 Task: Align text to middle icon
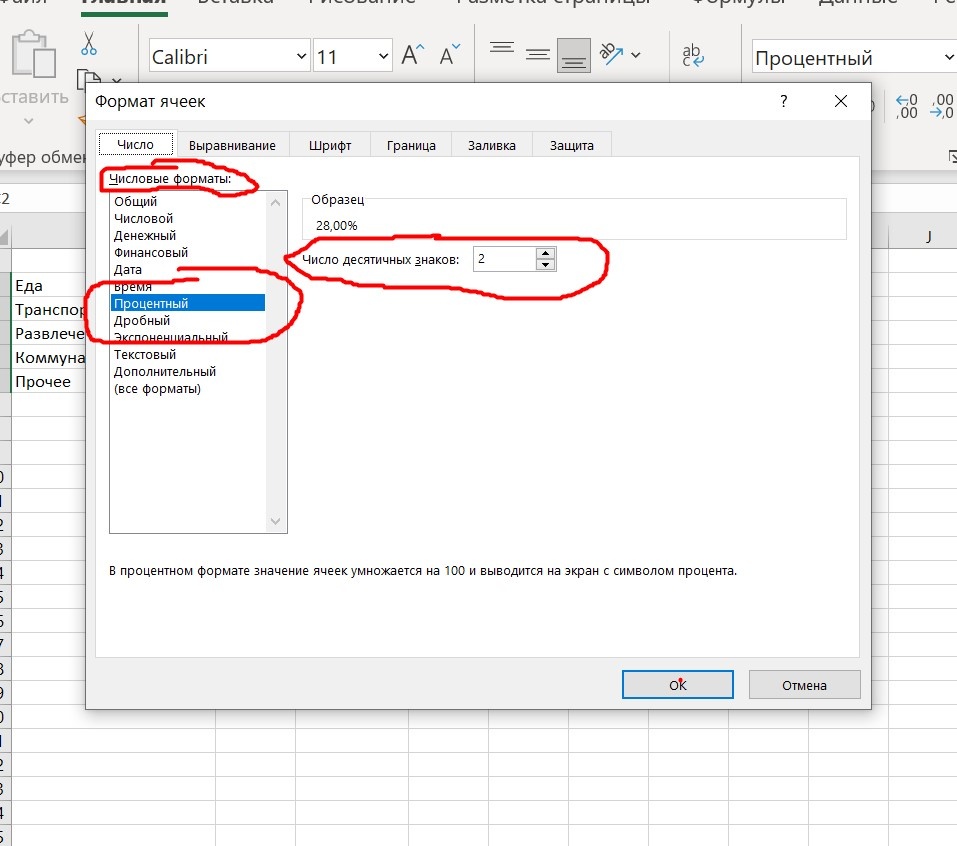tap(538, 55)
